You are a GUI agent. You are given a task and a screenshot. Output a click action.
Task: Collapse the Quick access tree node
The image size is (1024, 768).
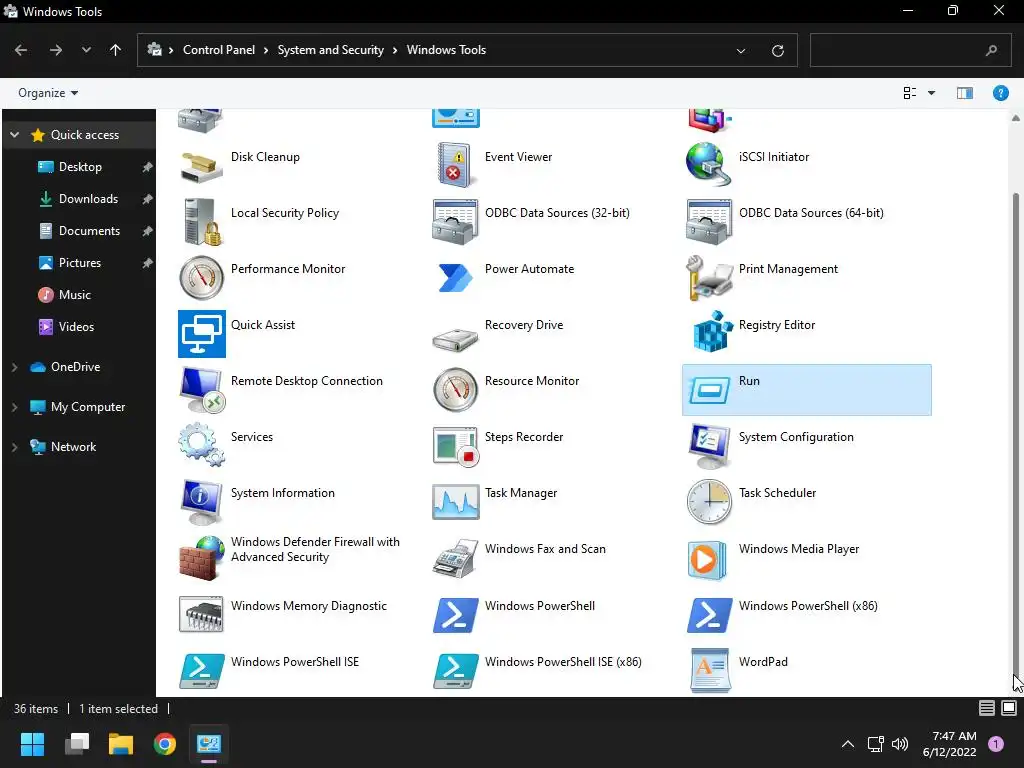[x=14, y=135]
